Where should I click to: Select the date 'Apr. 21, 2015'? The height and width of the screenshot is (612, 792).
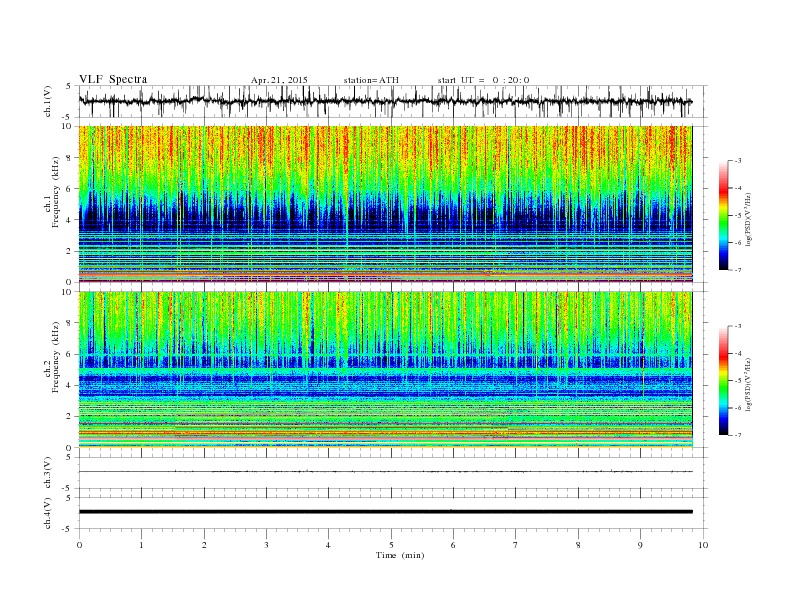click(279, 80)
